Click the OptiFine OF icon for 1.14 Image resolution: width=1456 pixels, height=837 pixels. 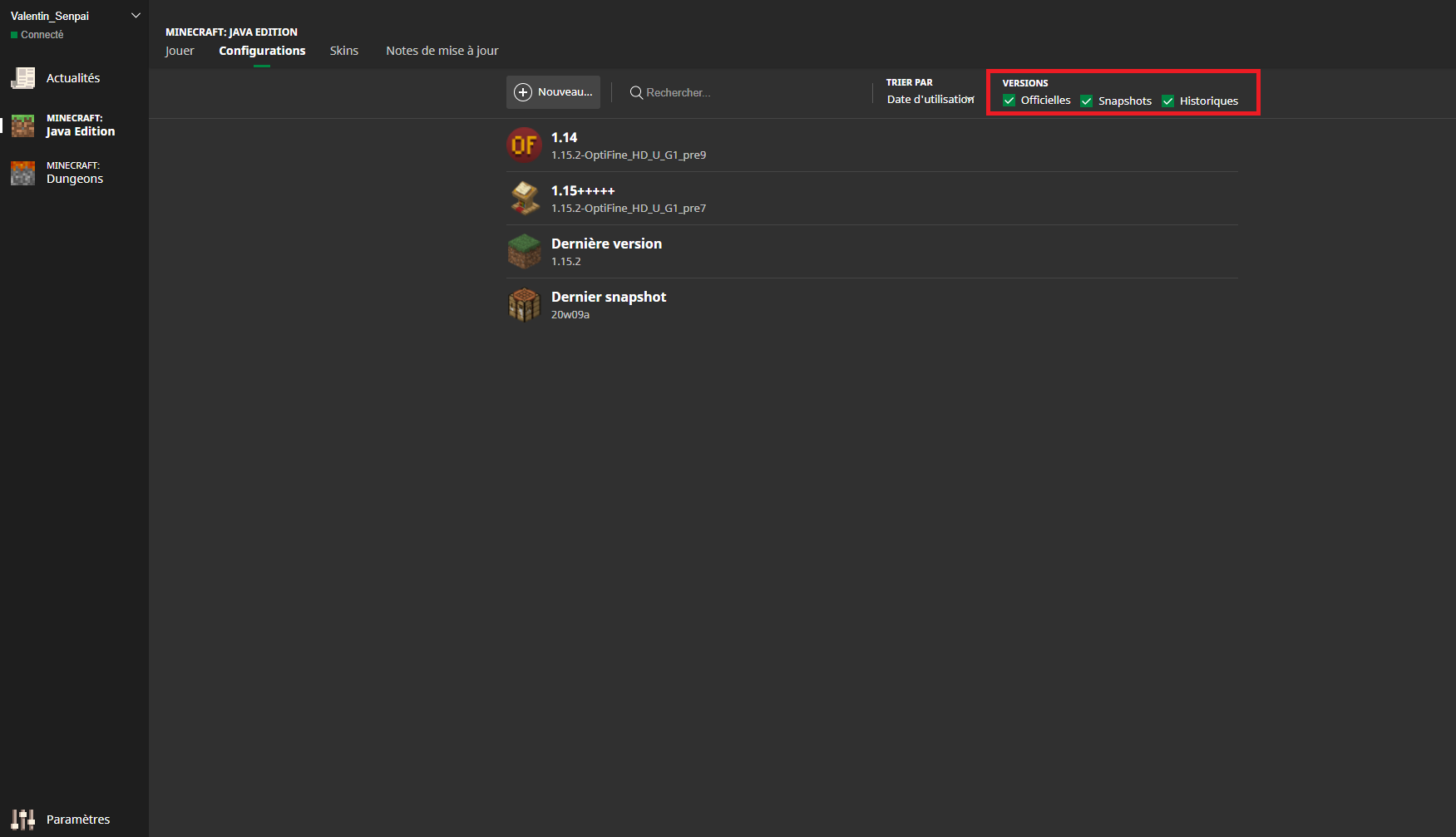[525, 145]
